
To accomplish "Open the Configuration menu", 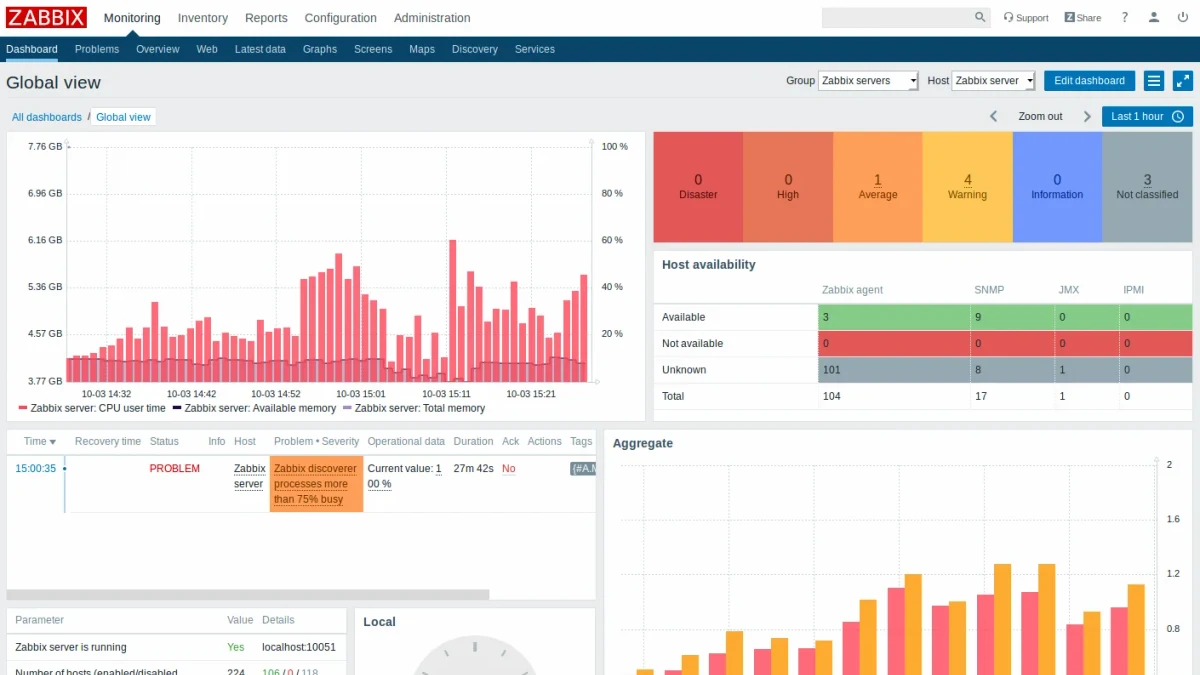I will (x=341, y=18).
